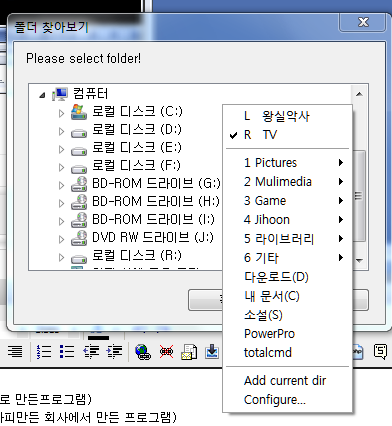Click the drive icon for 로컬 디스크 (D:)
This screenshot has height=426, width=392.
click(79, 133)
